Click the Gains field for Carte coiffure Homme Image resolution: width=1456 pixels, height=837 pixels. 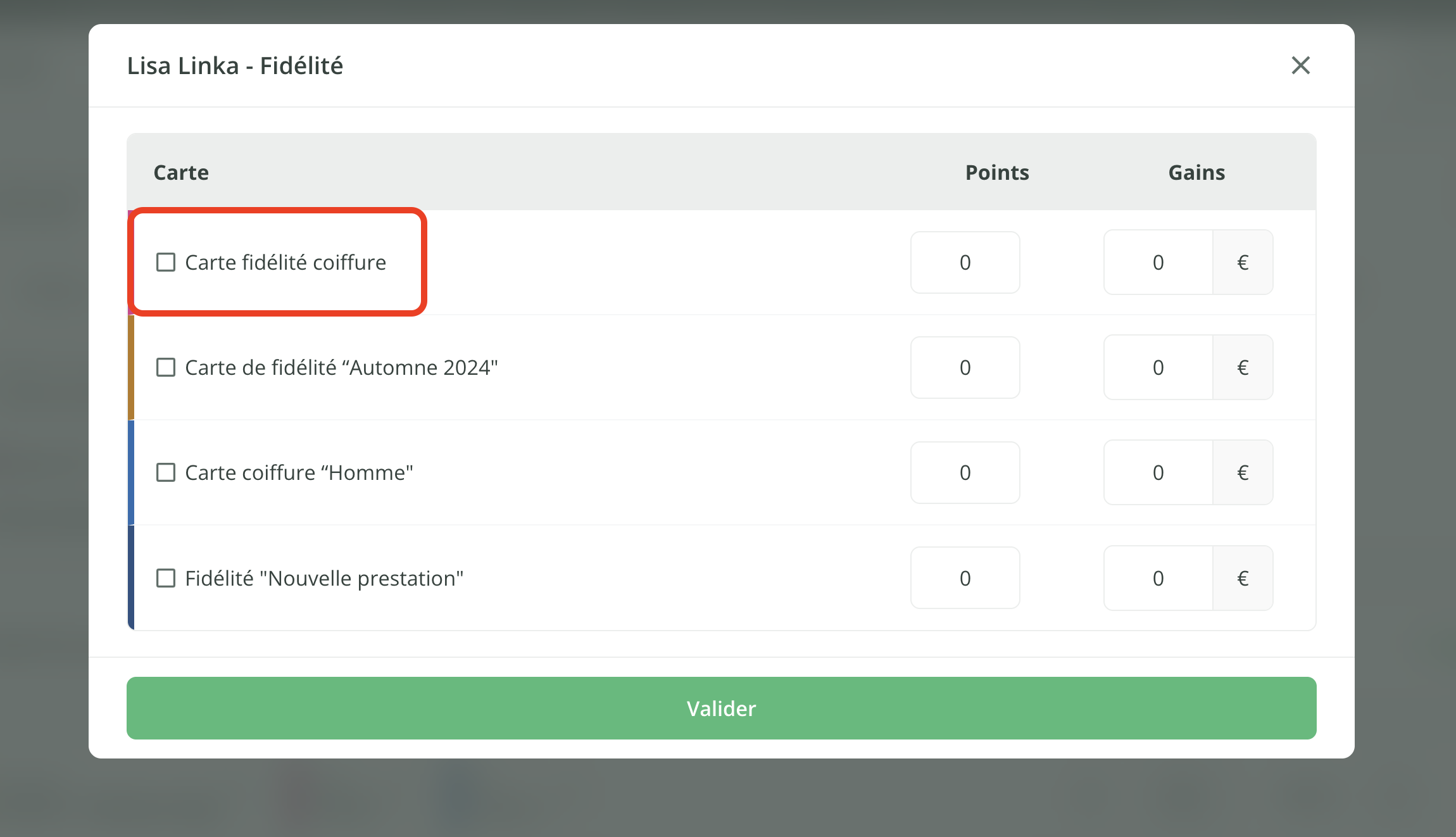pyautogui.click(x=1158, y=472)
